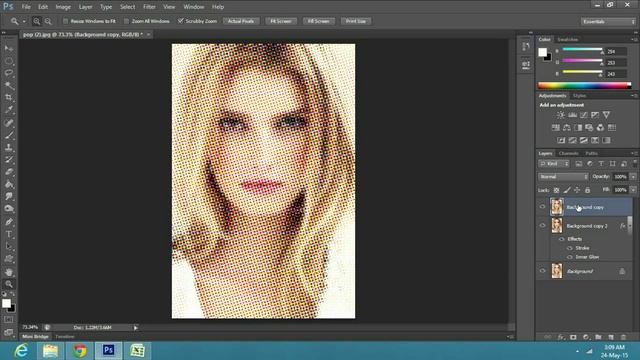
Task: Select the Hand tool
Action: tap(9, 272)
